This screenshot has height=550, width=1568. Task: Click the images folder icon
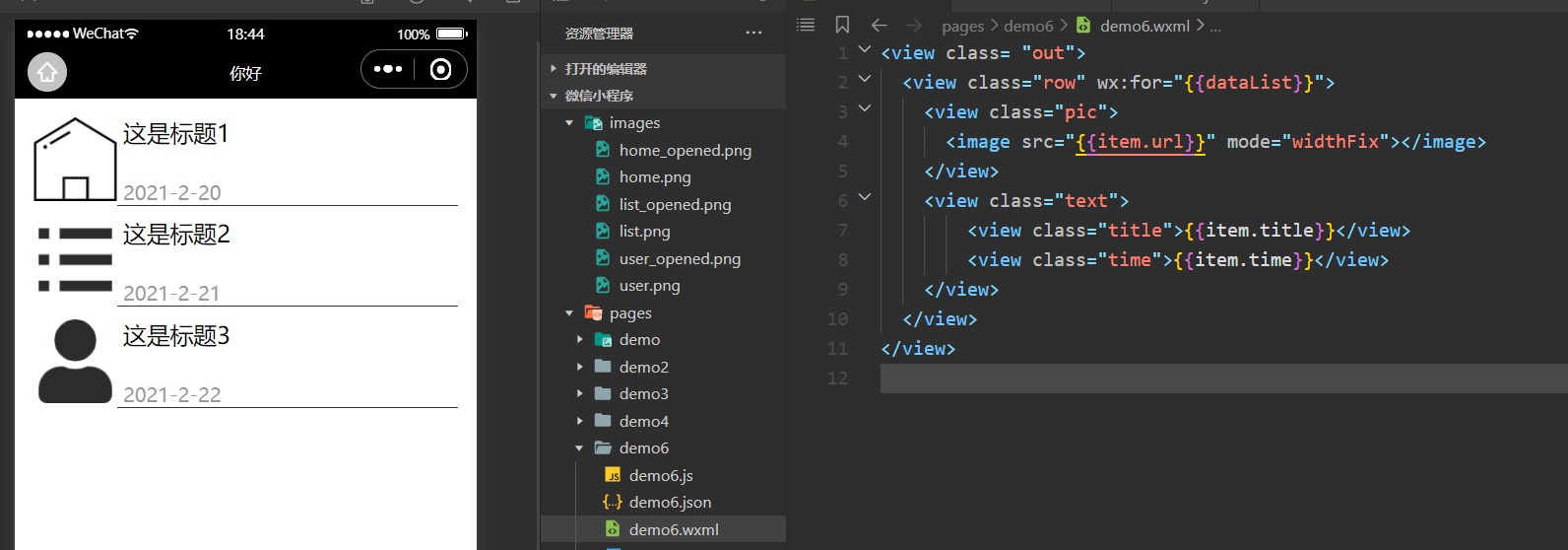point(594,123)
